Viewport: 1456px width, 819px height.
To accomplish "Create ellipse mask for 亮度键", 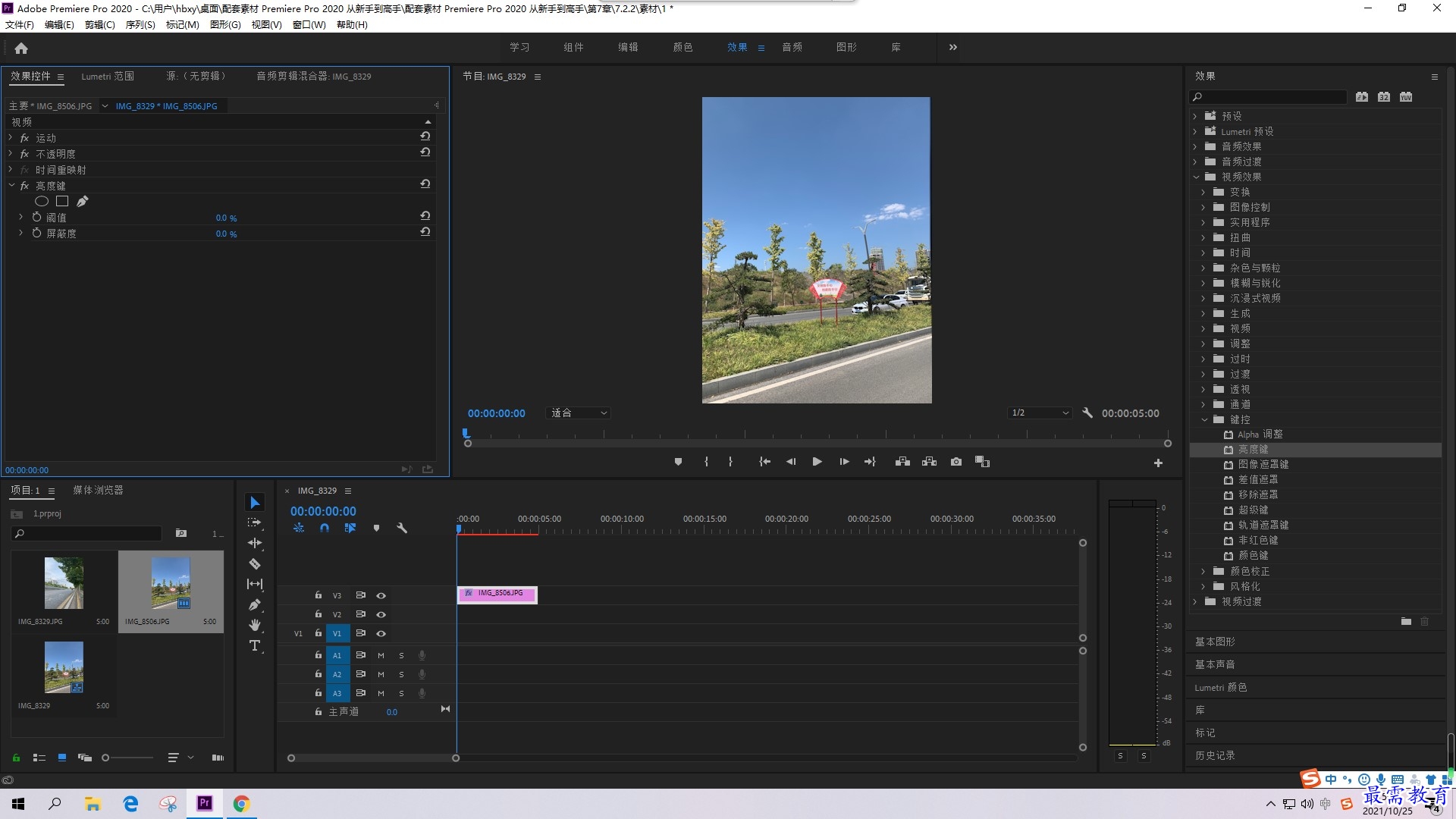I will pos(42,201).
